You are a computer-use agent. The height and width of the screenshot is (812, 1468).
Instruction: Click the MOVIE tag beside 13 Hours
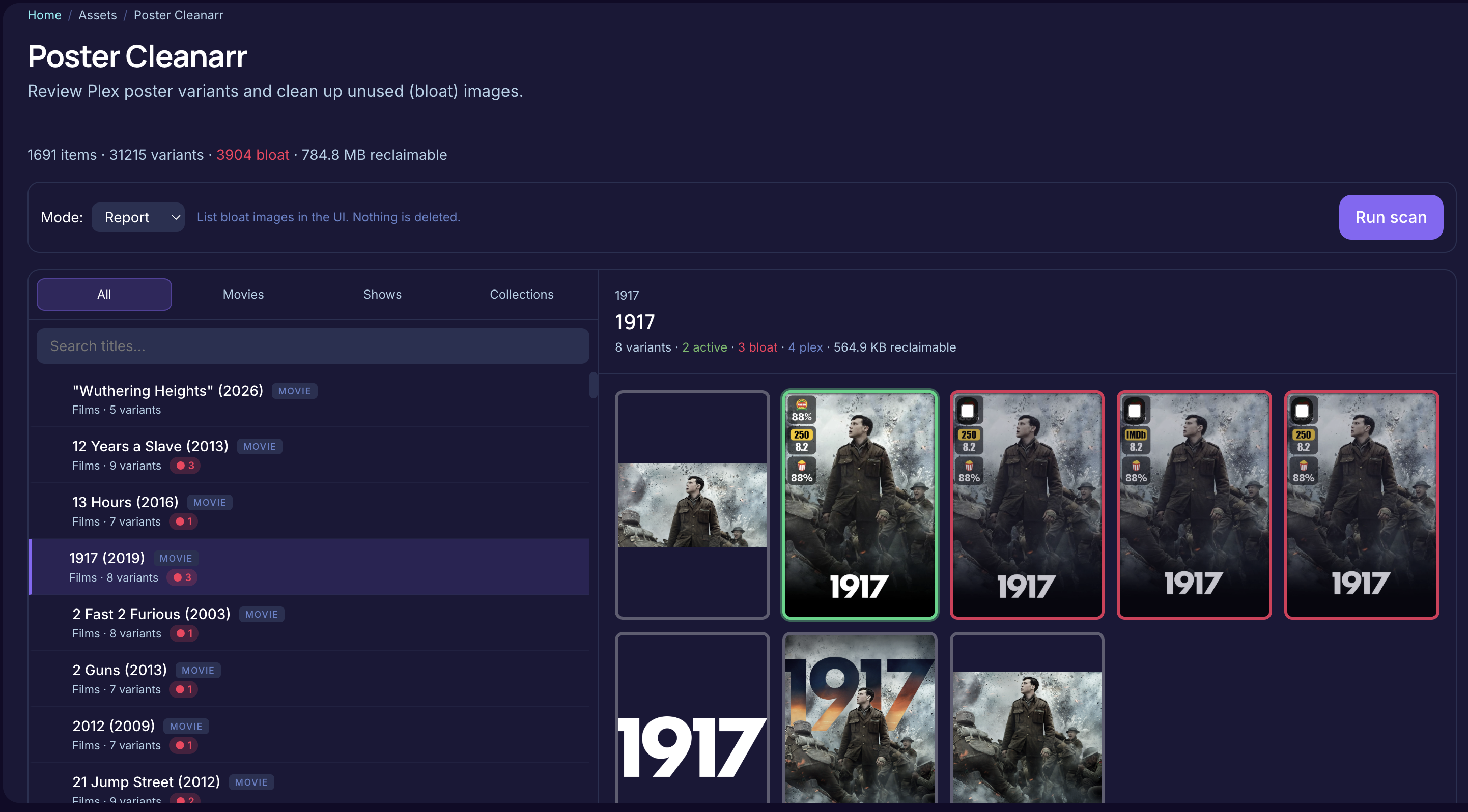point(210,502)
